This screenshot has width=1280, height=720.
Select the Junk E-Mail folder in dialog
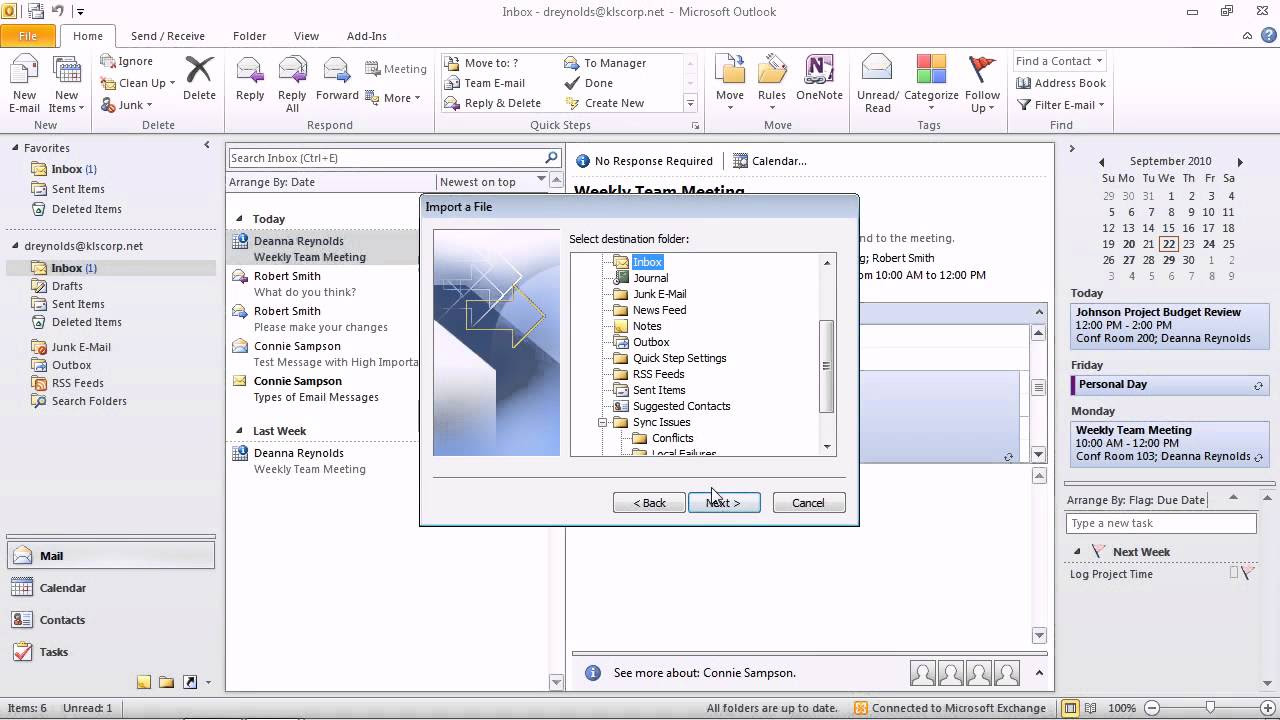[x=659, y=294]
